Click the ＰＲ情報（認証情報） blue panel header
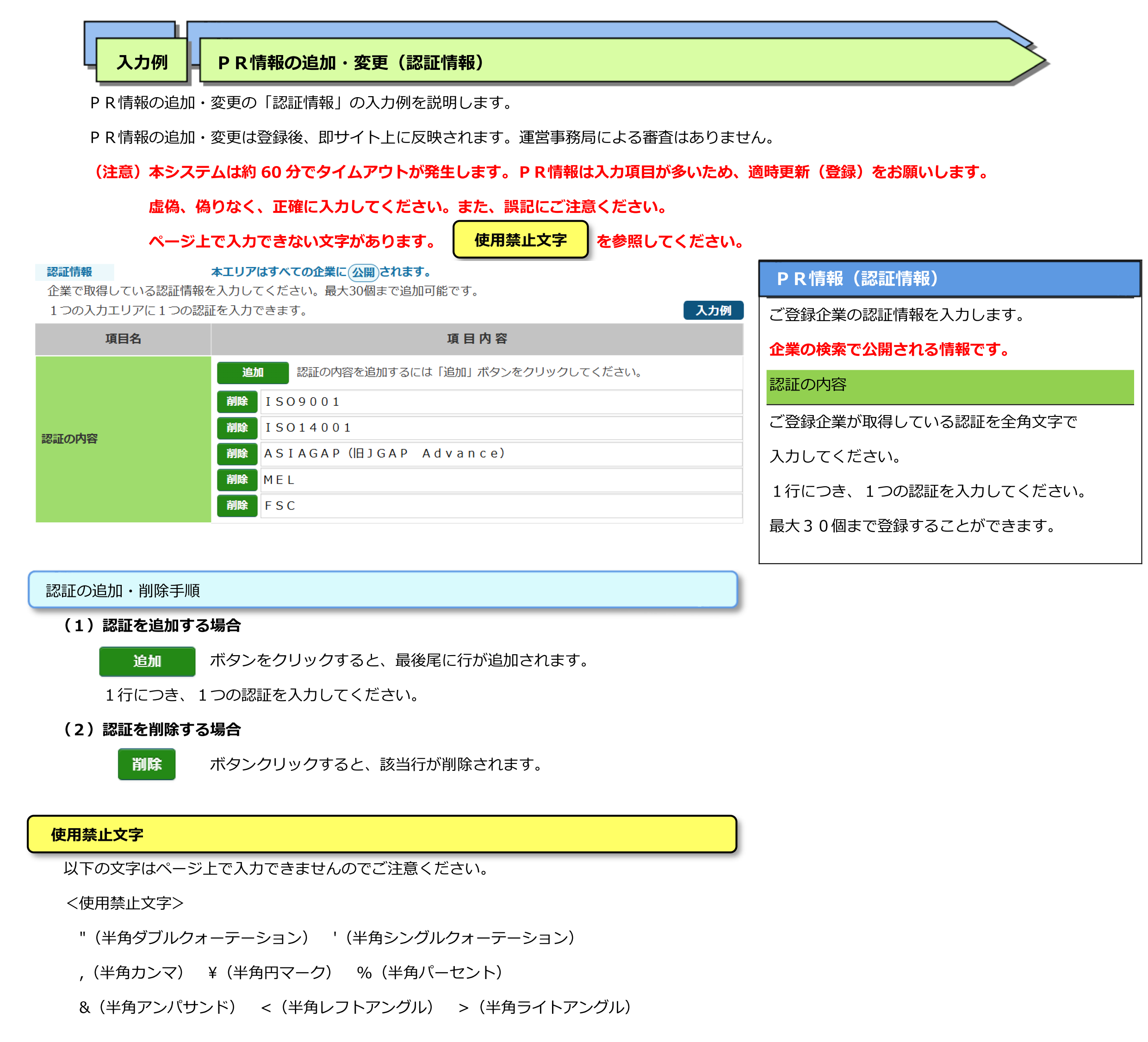 950,279
